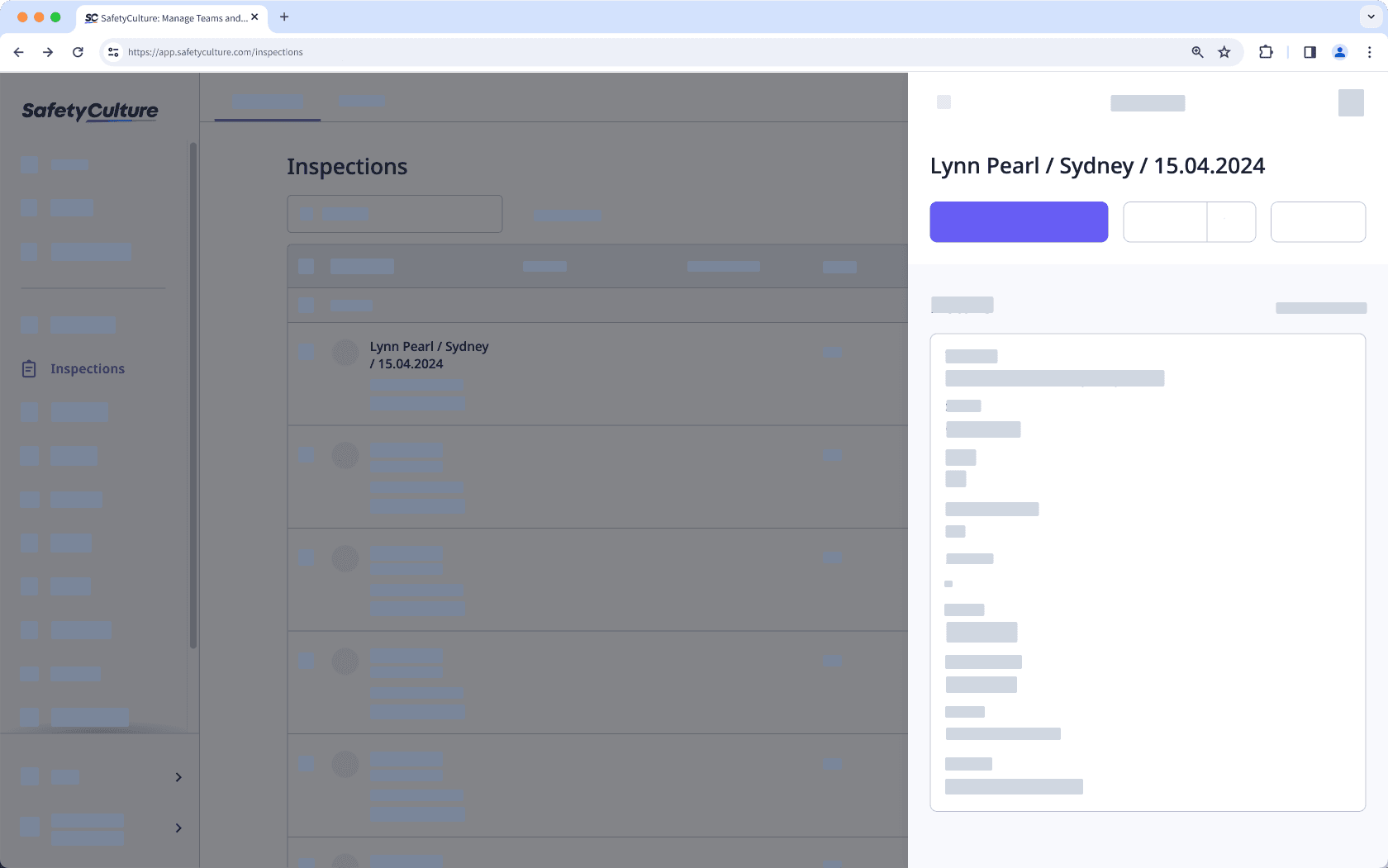The image size is (1388, 868).
Task: Select the Inspections clipboard icon in sidebar
Action: (x=29, y=368)
